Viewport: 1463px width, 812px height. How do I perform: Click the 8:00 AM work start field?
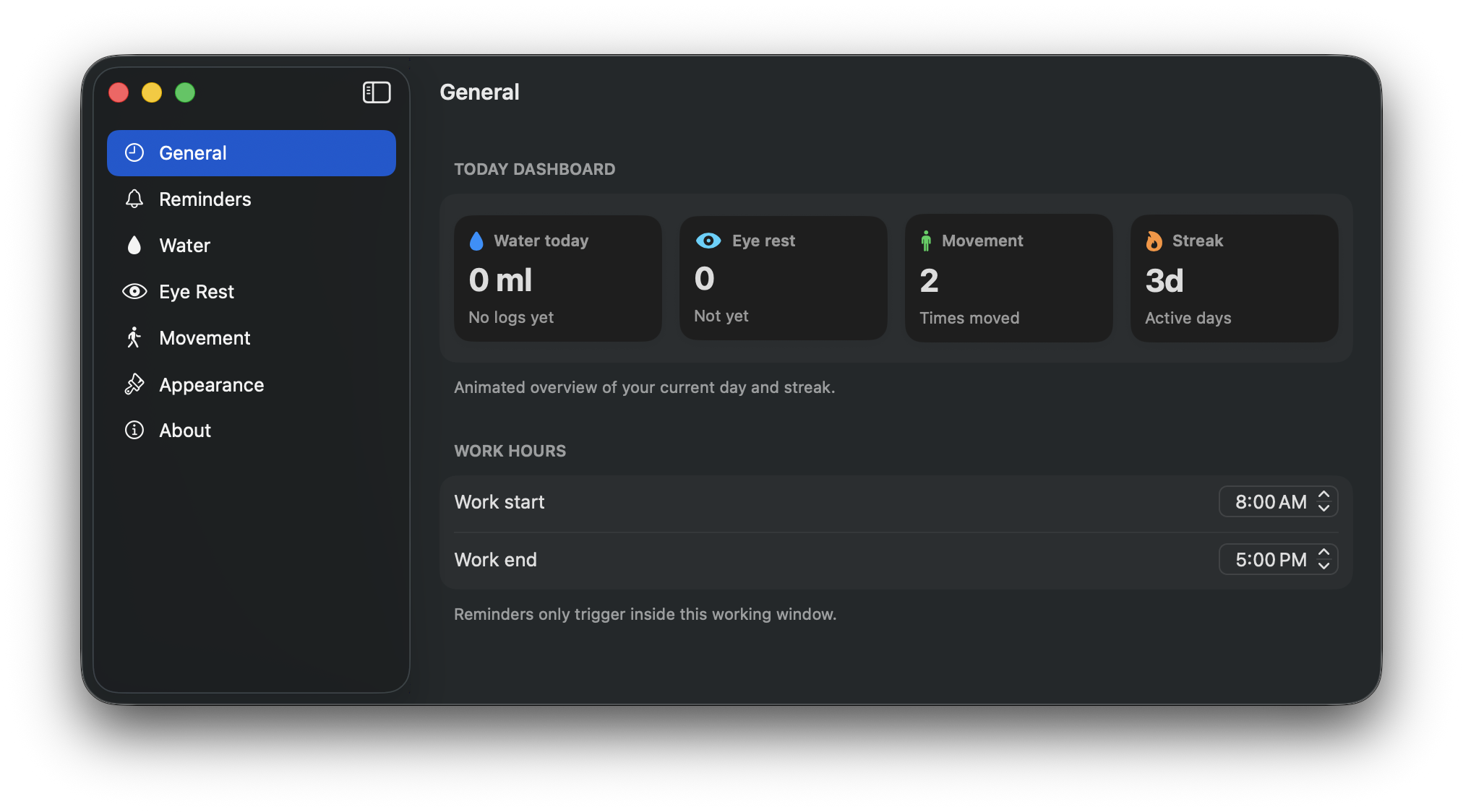(x=1270, y=501)
